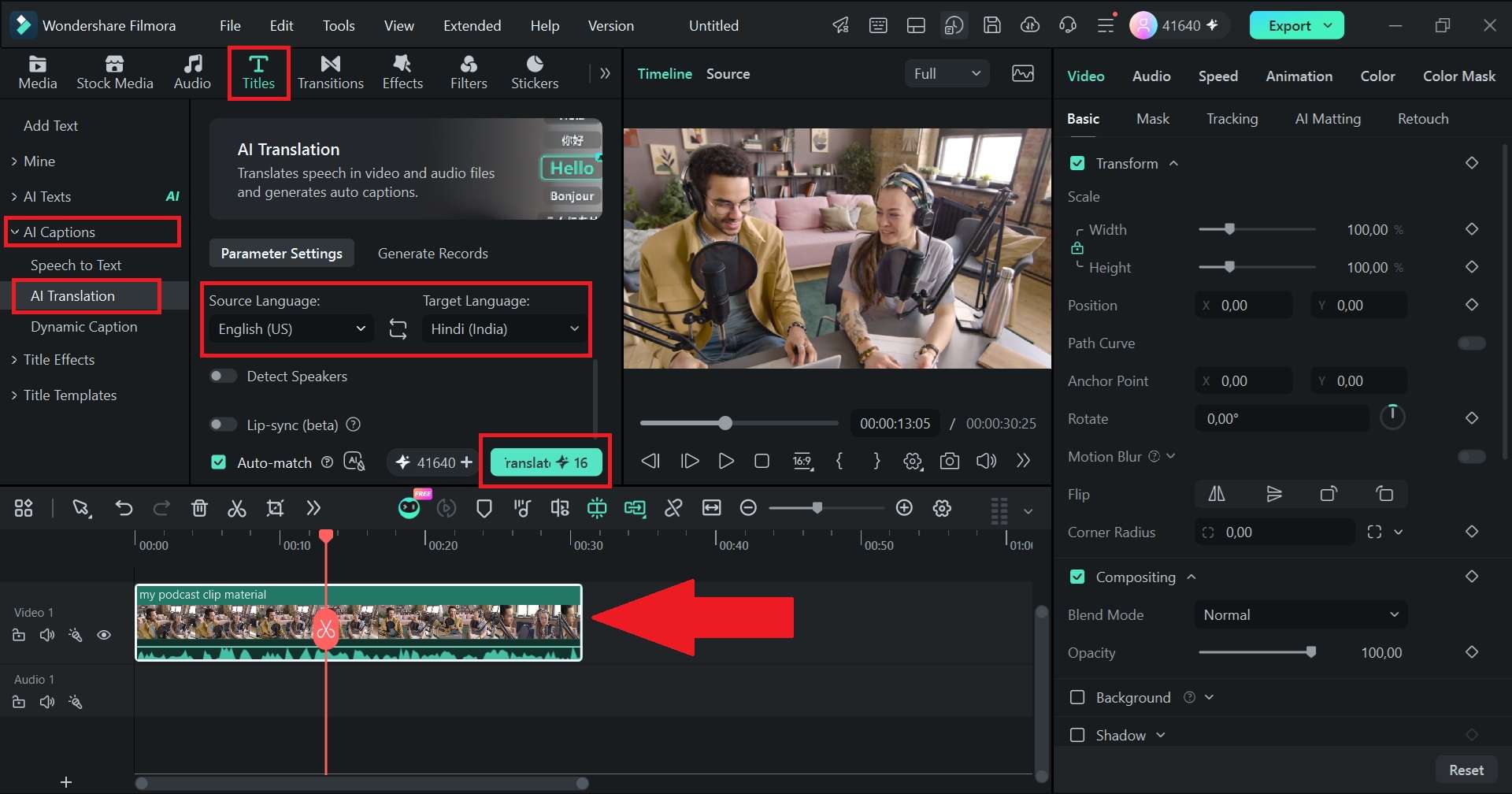The image size is (1512, 794).
Task: Toggle the Lip-sync (beta) switch
Action: 223,425
